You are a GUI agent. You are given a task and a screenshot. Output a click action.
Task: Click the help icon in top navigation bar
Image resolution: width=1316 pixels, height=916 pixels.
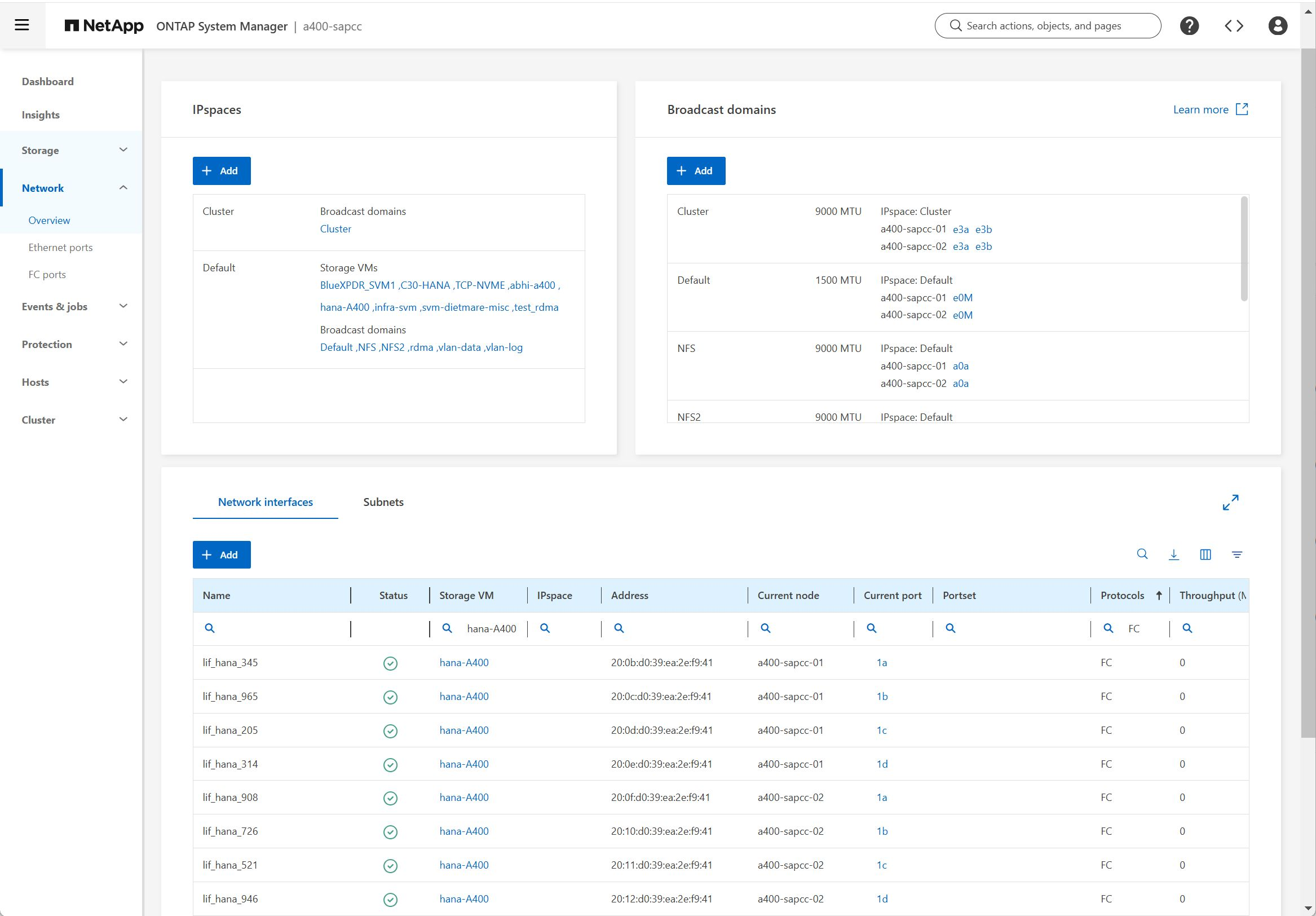(x=1190, y=25)
